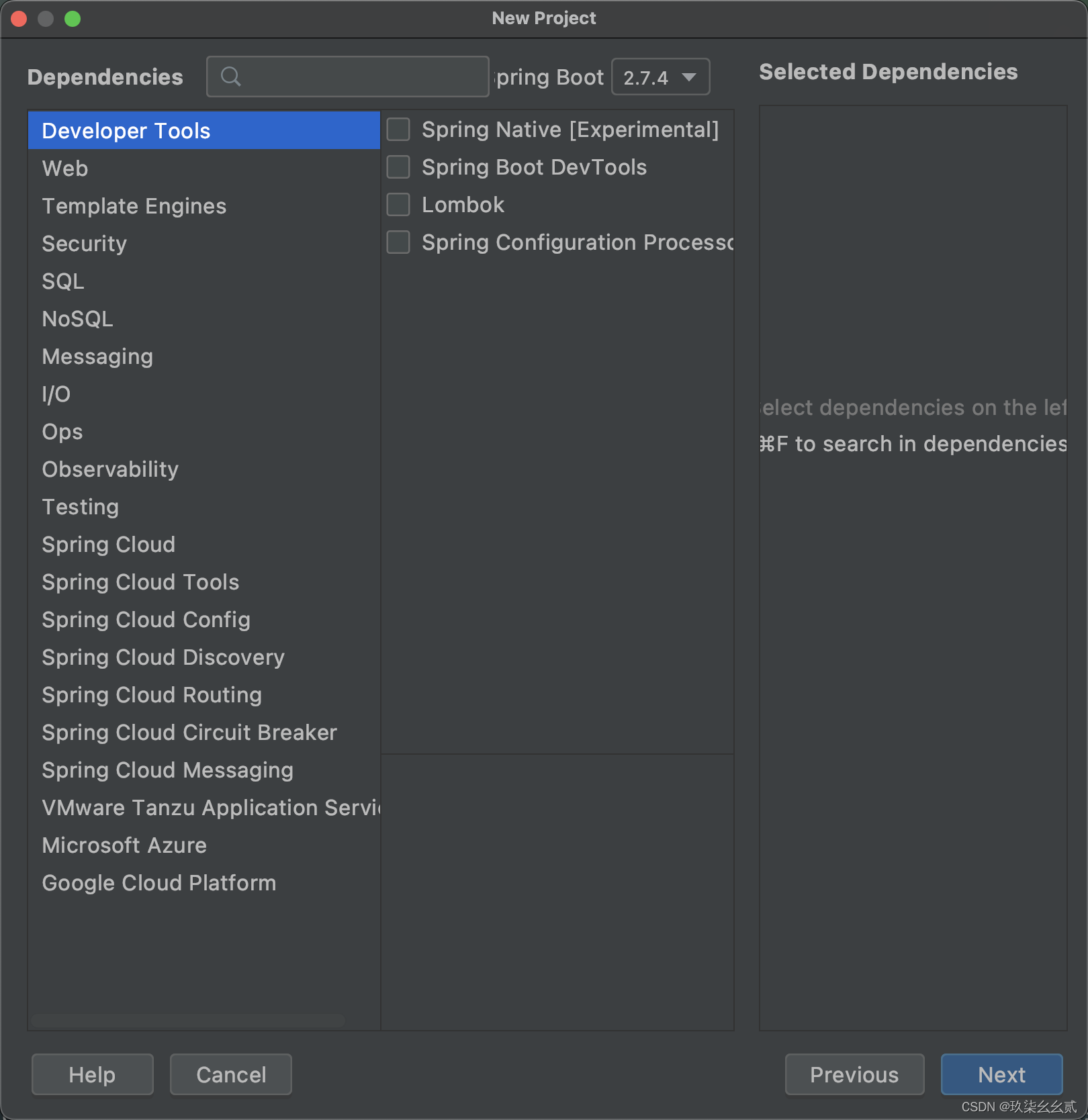Click the search magnifier icon

[231, 77]
